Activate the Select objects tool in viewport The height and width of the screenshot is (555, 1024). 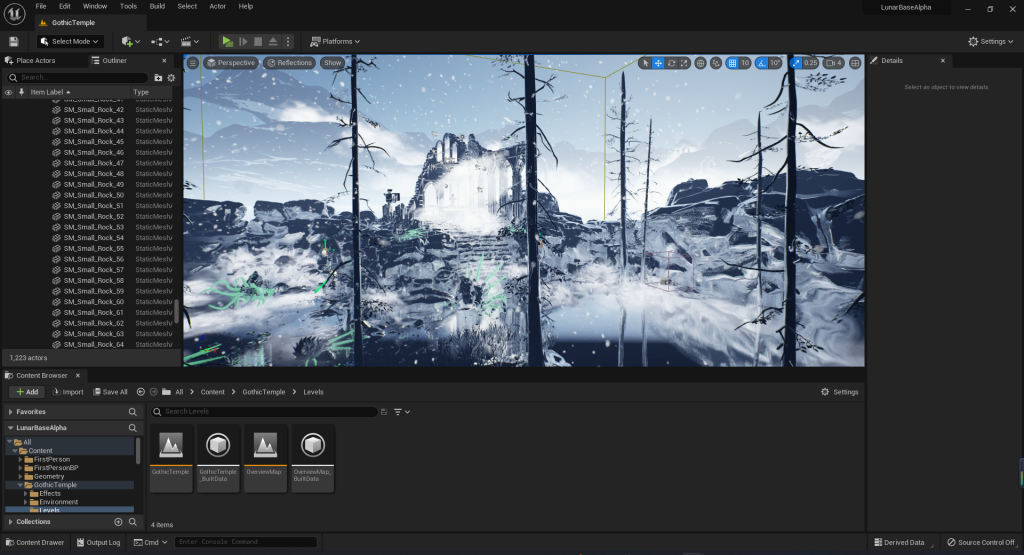click(645, 63)
